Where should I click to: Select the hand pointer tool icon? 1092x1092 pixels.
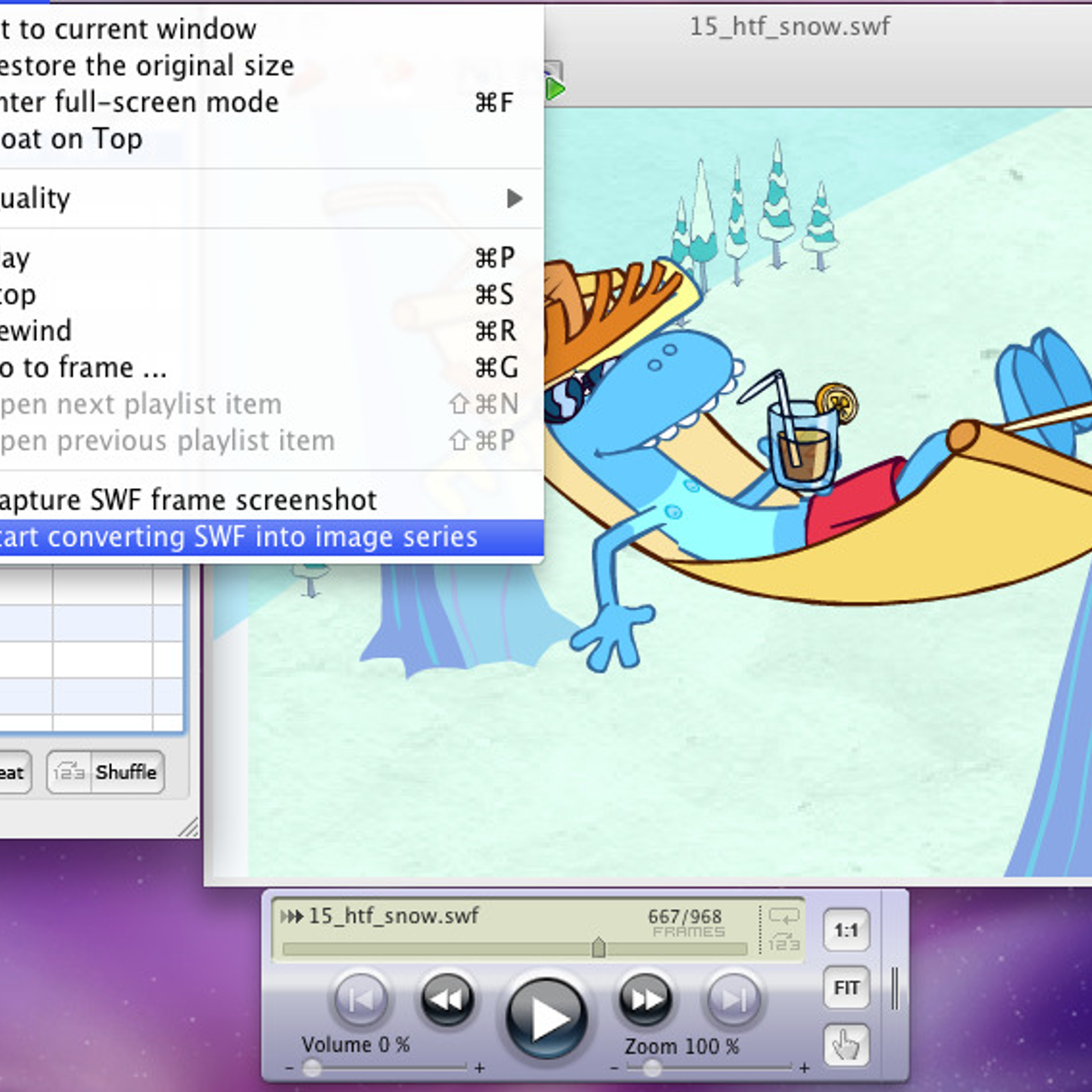pyautogui.click(x=846, y=1045)
